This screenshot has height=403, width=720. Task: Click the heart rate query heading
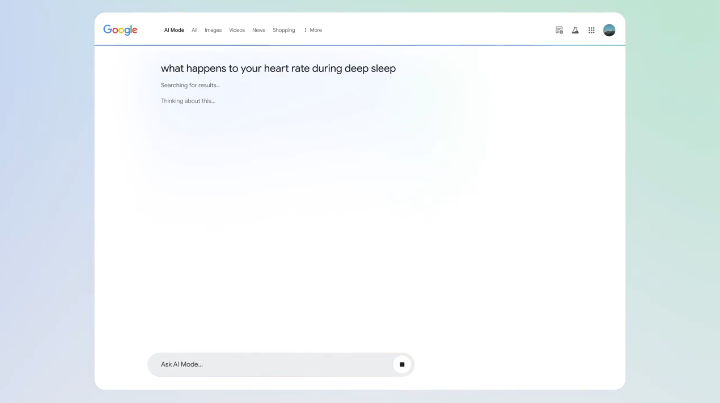pyautogui.click(x=278, y=68)
